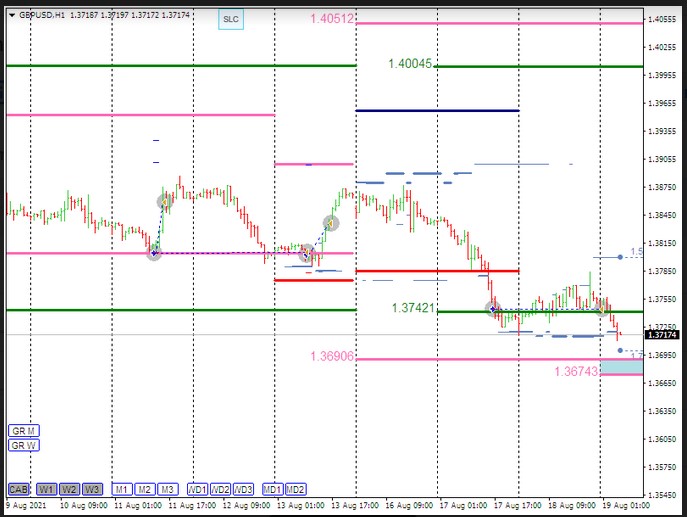Click the SLC button on chart
687x517 pixels.
click(x=231, y=20)
